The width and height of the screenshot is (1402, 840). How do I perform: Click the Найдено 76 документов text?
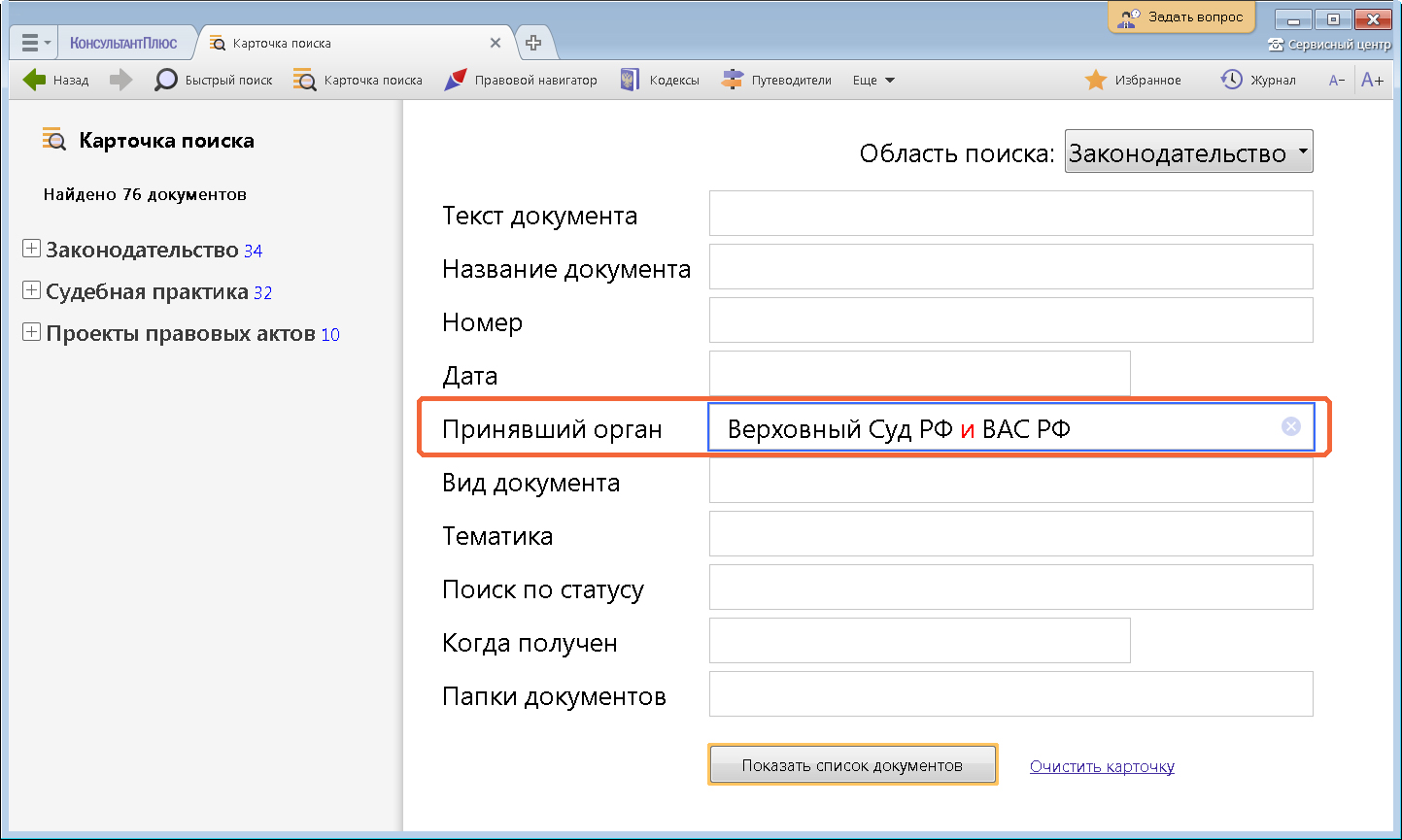click(145, 194)
